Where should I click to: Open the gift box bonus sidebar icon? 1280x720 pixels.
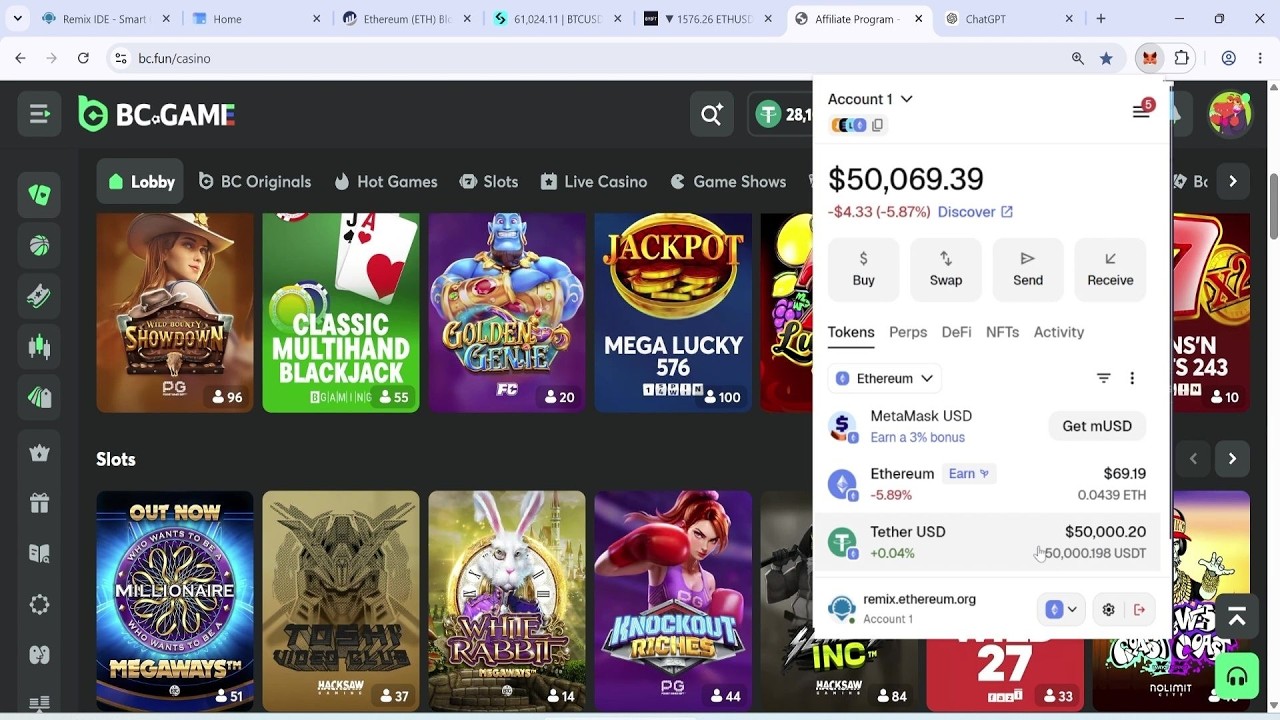[39, 503]
